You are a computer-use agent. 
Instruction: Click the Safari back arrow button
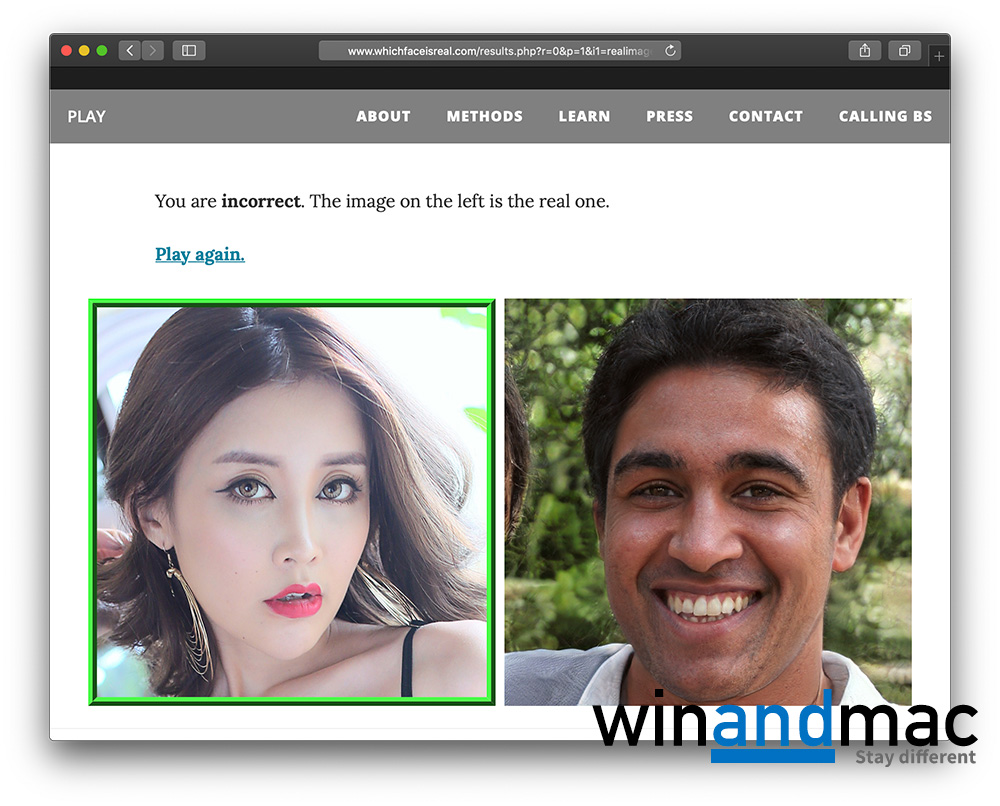coord(129,51)
